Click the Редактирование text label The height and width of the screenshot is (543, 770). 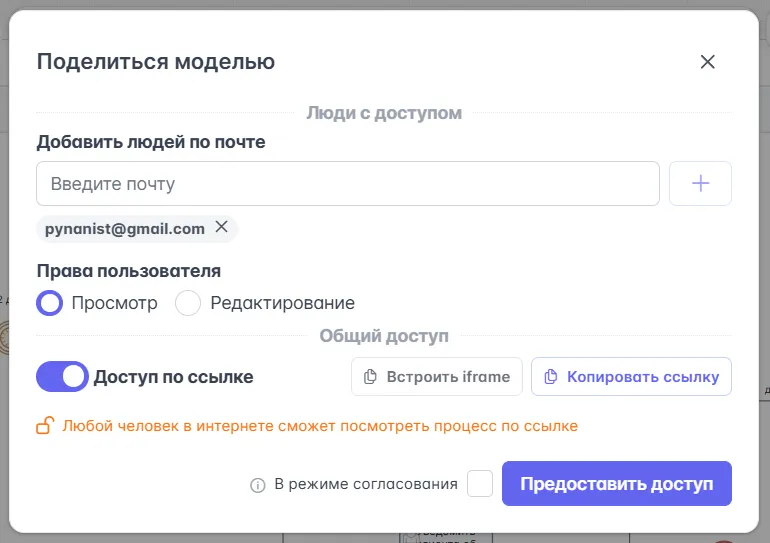tap(282, 303)
